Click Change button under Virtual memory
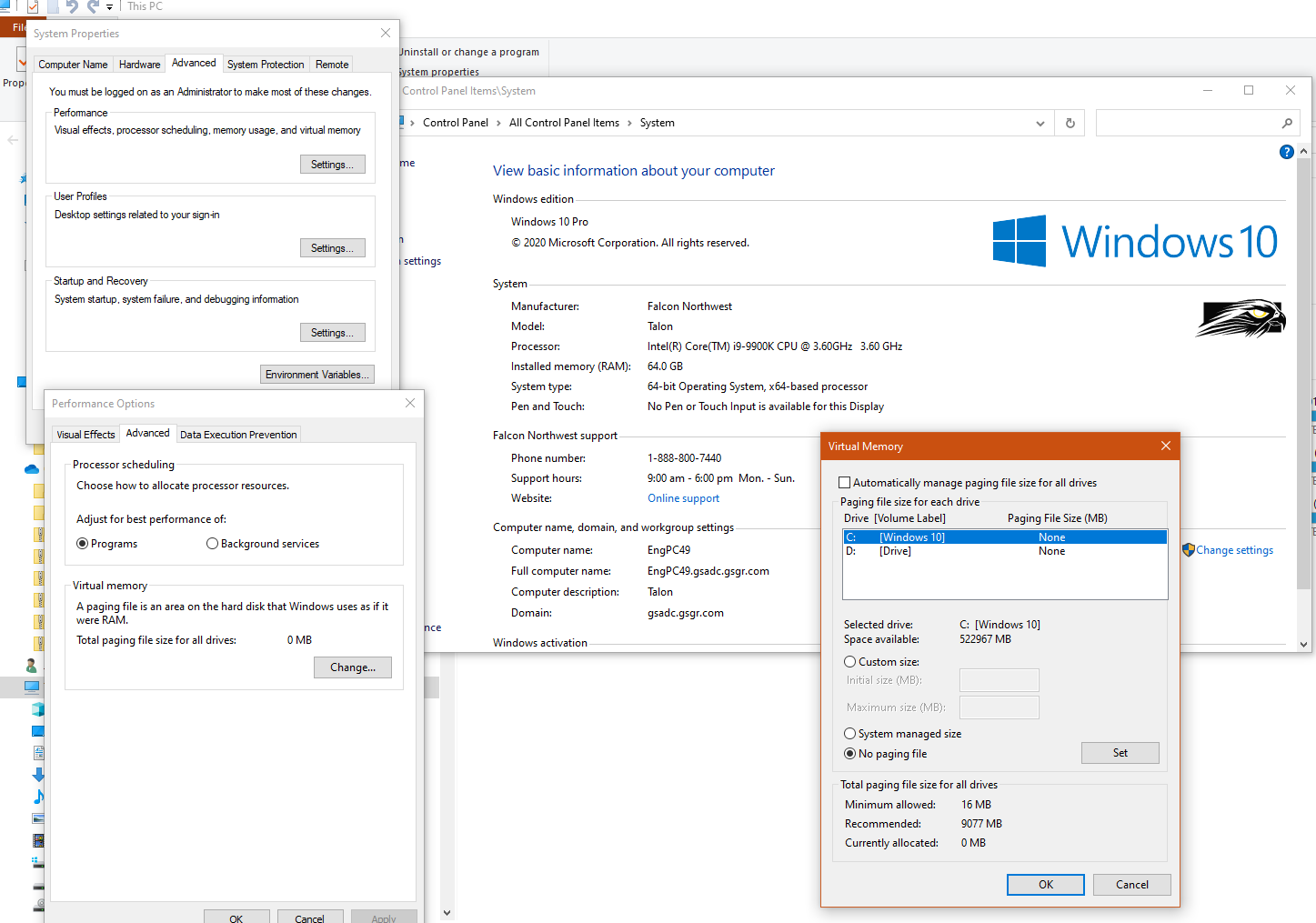Image resolution: width=1316 pixels, height=923 pixels. pyautogui.click(x=353, y=667)
